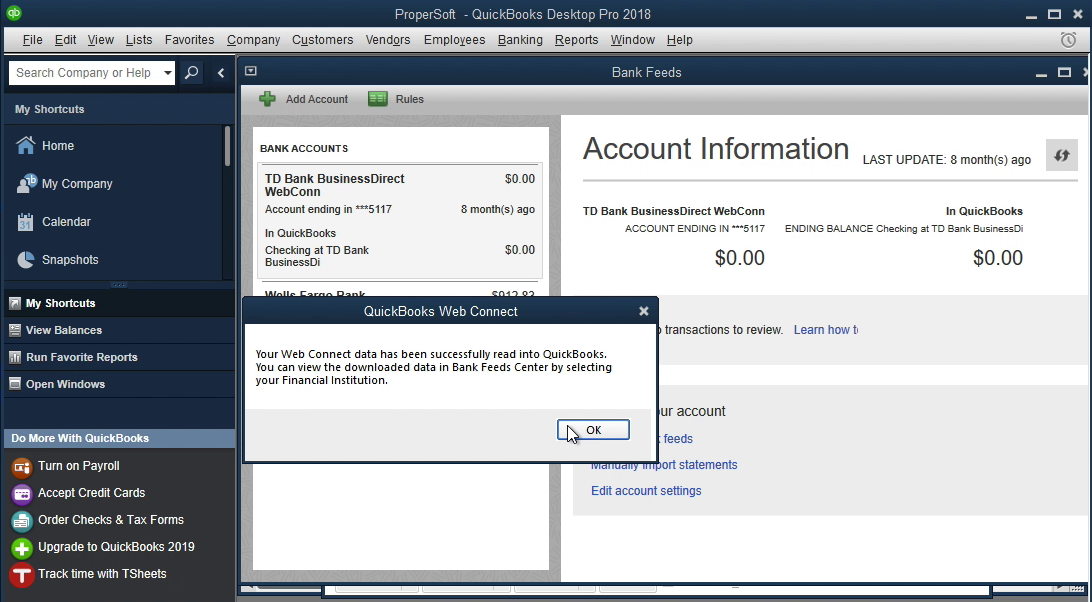Click OK in Web Connect dialog

pos(593,430)
